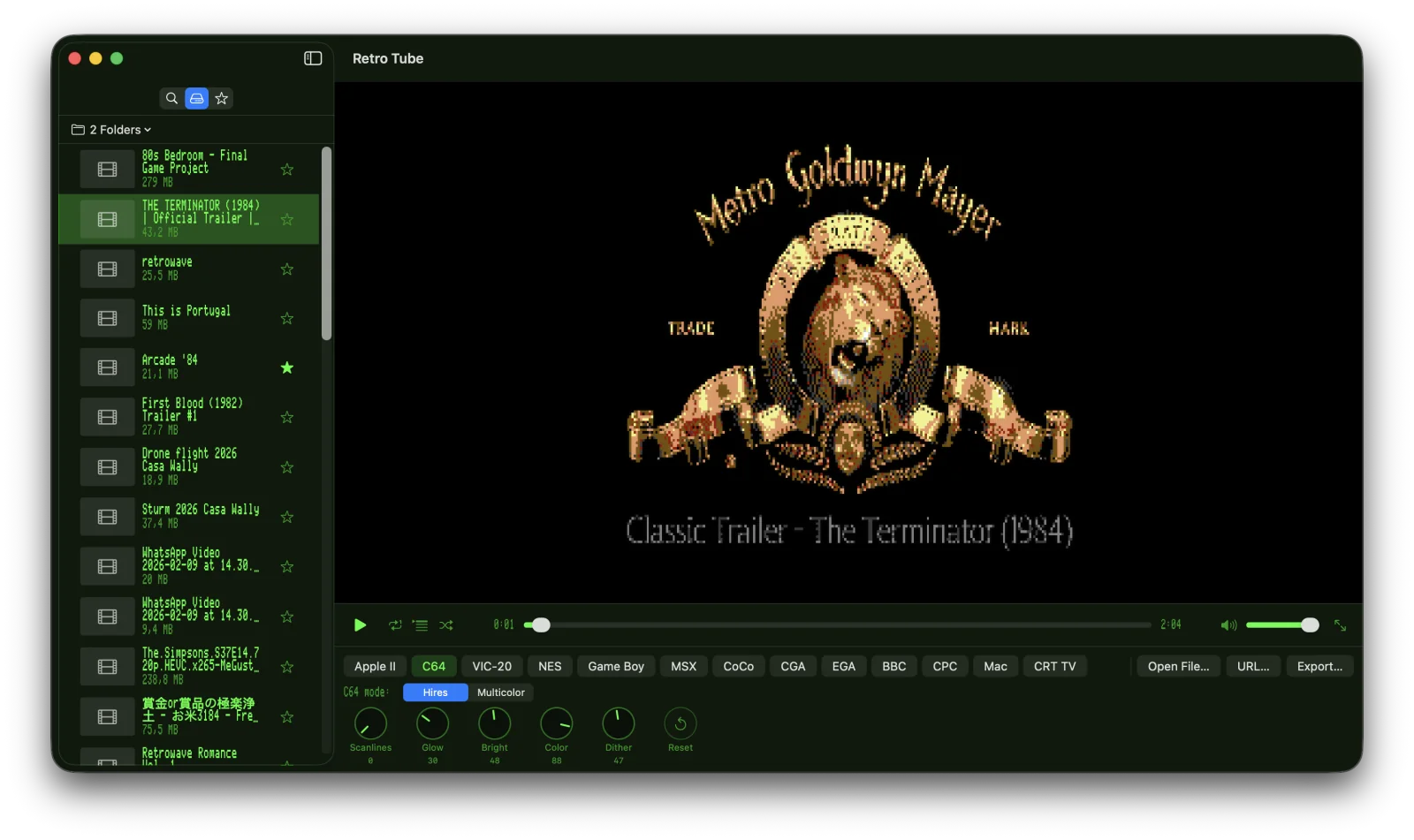Toggle repeat playback icon
This screenshot has height=840, width=1414.
point(395,625)
